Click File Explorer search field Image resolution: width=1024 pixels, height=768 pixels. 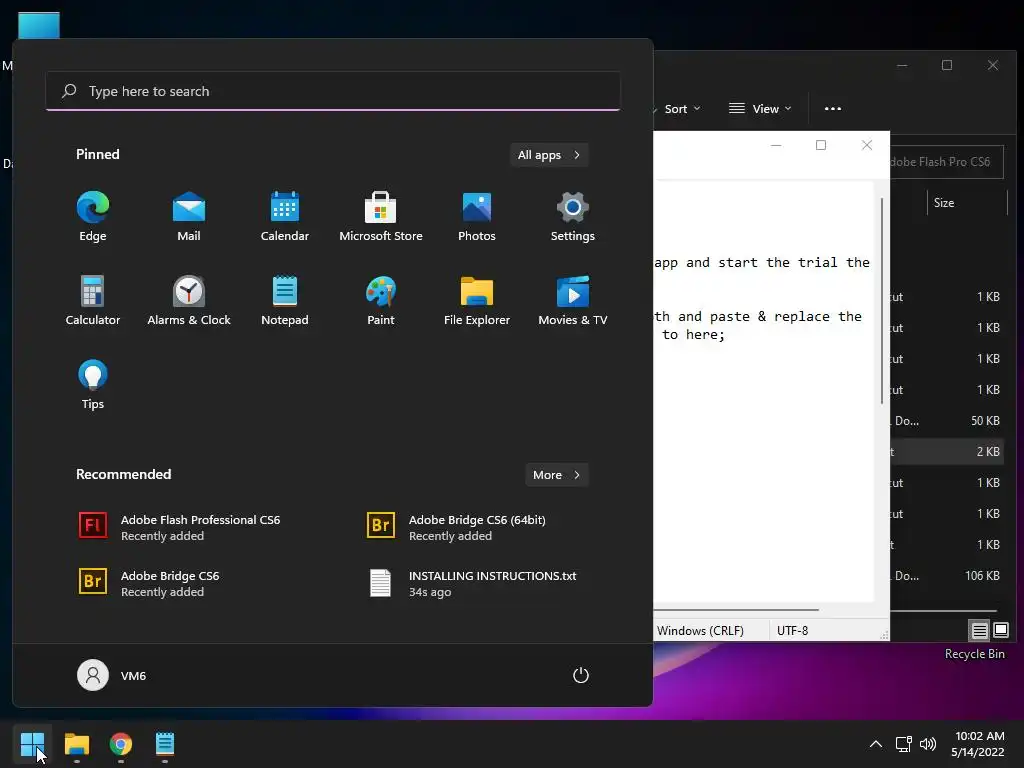[946, 162]
